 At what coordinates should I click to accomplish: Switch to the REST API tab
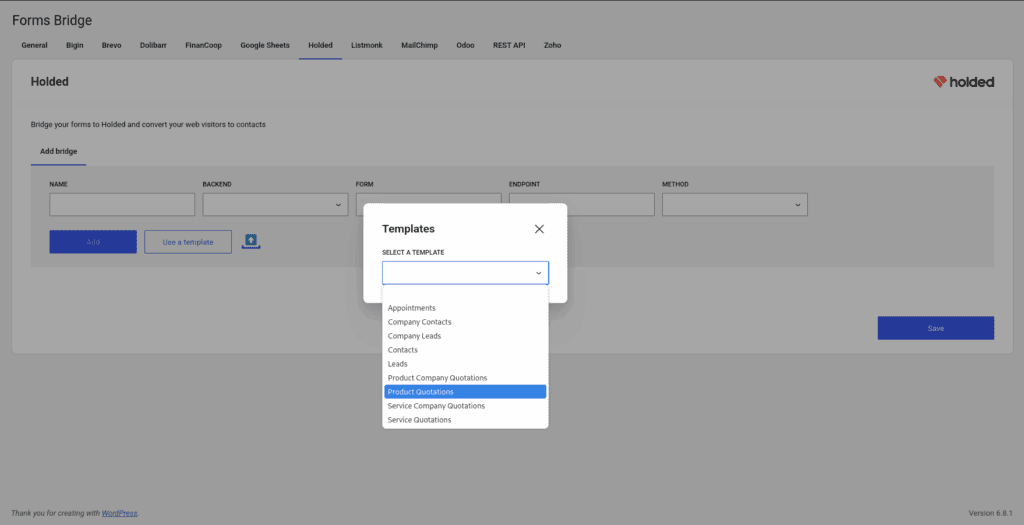509,45
